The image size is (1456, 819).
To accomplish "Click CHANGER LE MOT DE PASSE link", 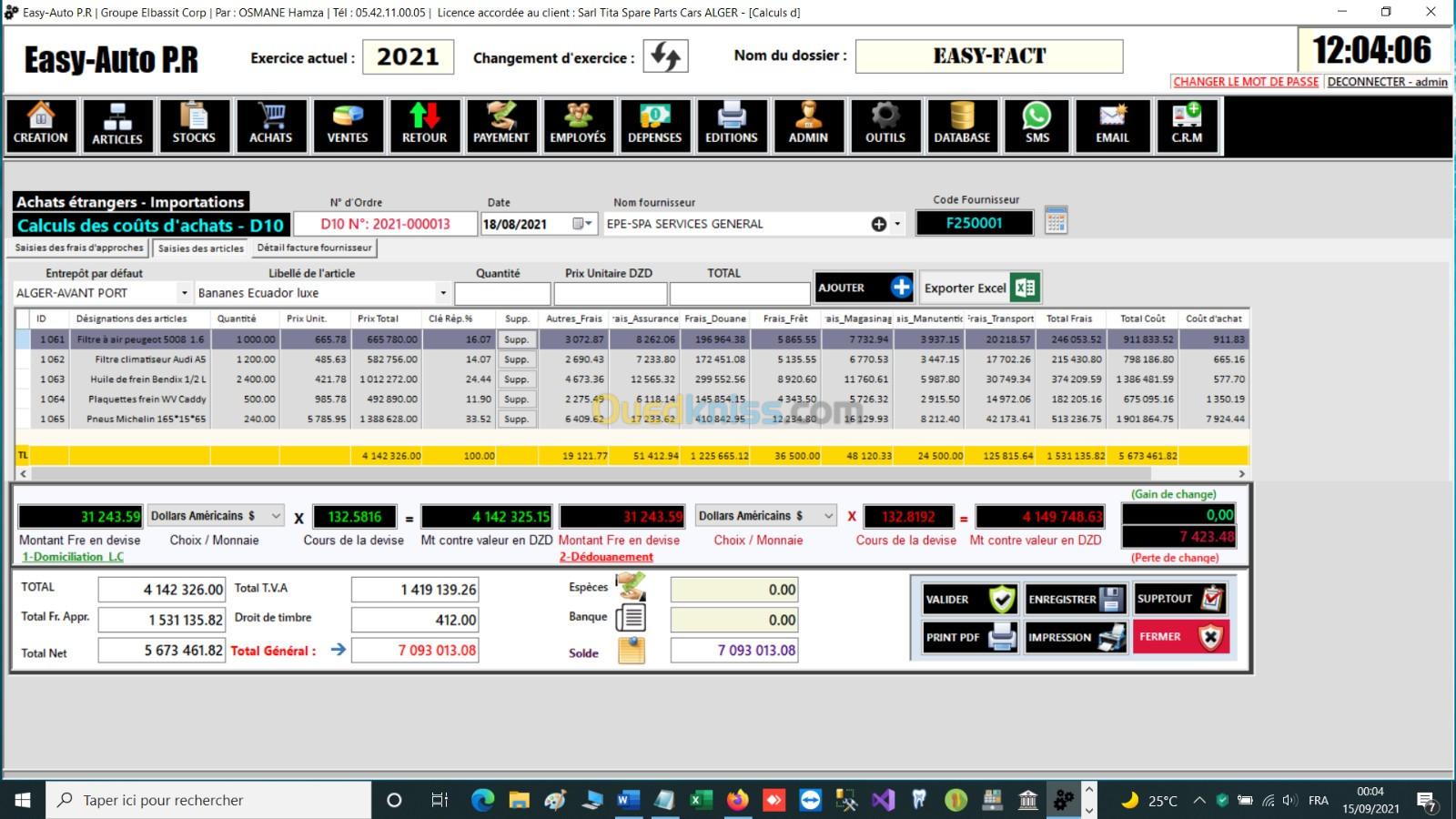I will click(x=1245, y=82).
